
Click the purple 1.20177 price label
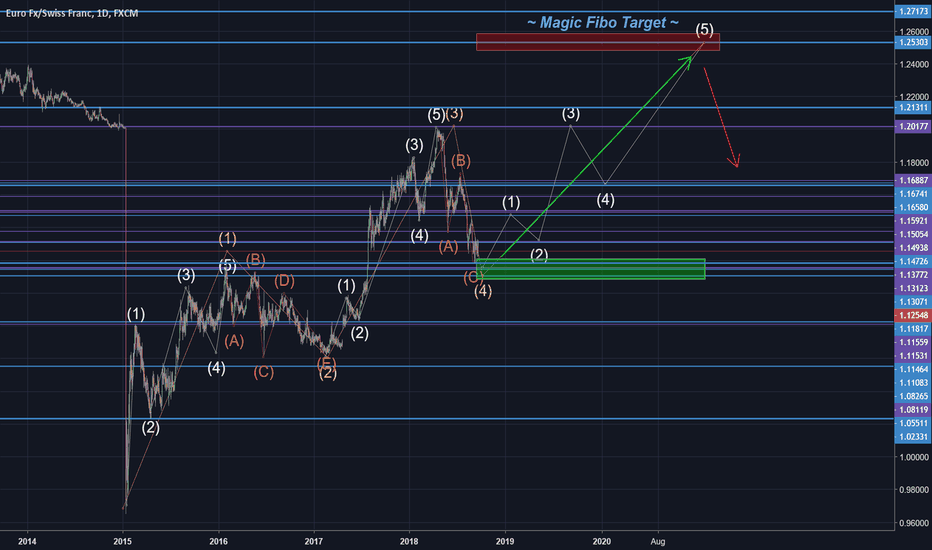click(x=912, y=126)
